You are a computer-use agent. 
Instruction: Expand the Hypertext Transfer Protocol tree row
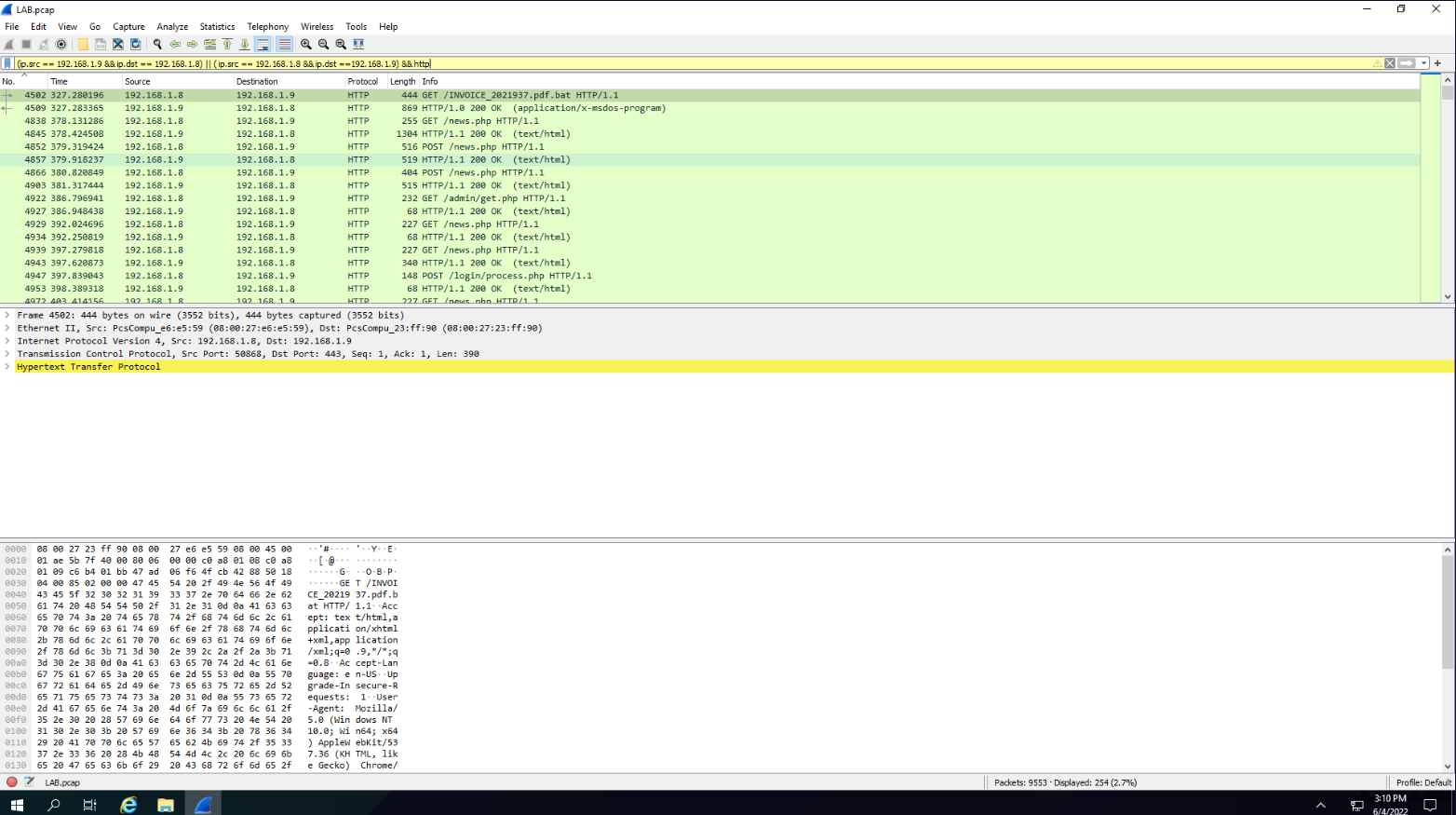pyautogui.click(x=7, y=367)
